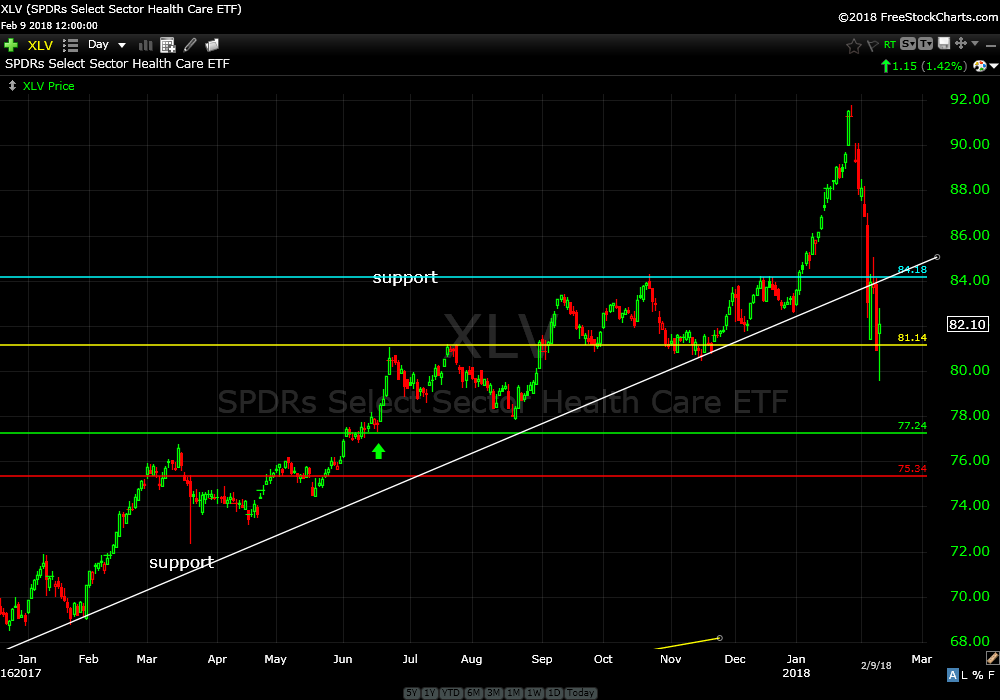This screenshot has height=700, width=1000.
Task: Select the pencil drawing tool
Action: tap(190, 45)
